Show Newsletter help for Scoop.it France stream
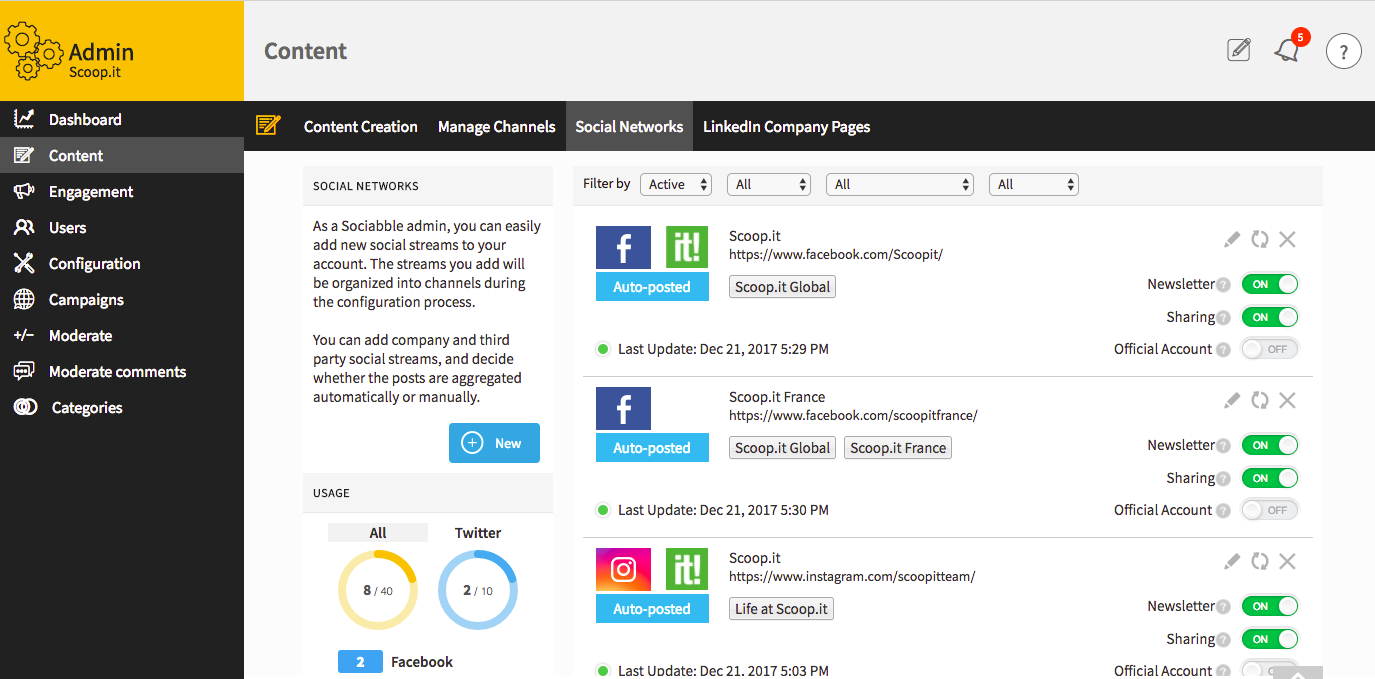The width and height of the screenshot is (1375, 679). click(1223, 446)
